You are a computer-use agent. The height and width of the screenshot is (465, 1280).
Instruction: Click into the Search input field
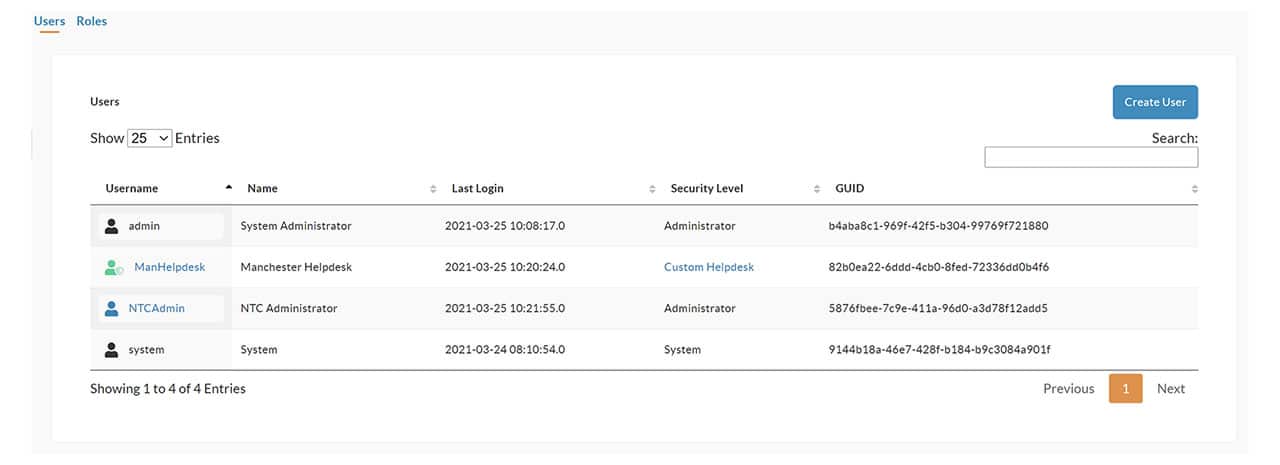coord(1091,157)
